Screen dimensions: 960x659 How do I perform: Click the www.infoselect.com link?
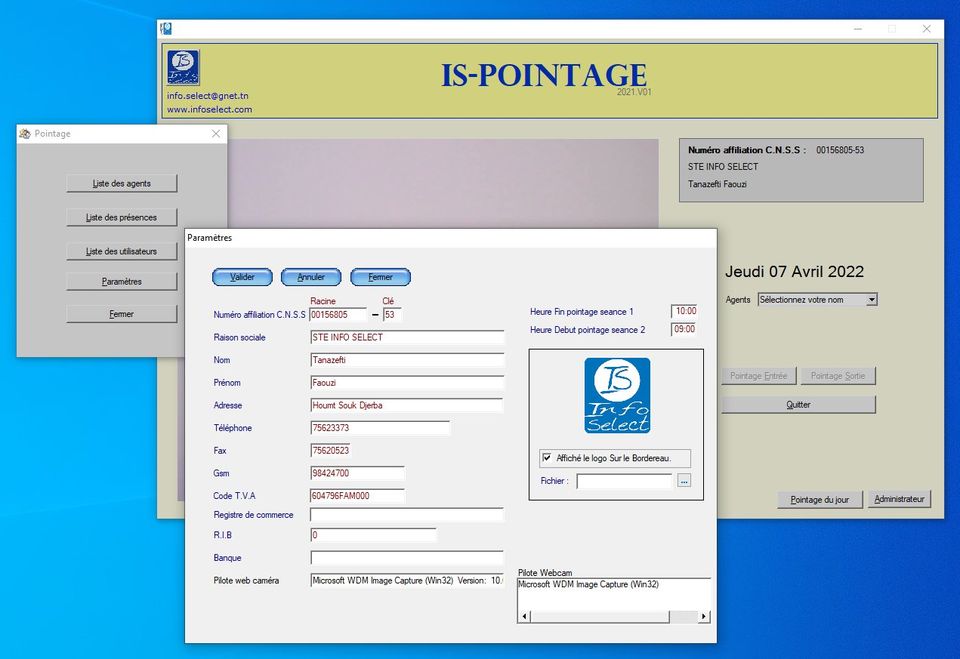(209, 110)
